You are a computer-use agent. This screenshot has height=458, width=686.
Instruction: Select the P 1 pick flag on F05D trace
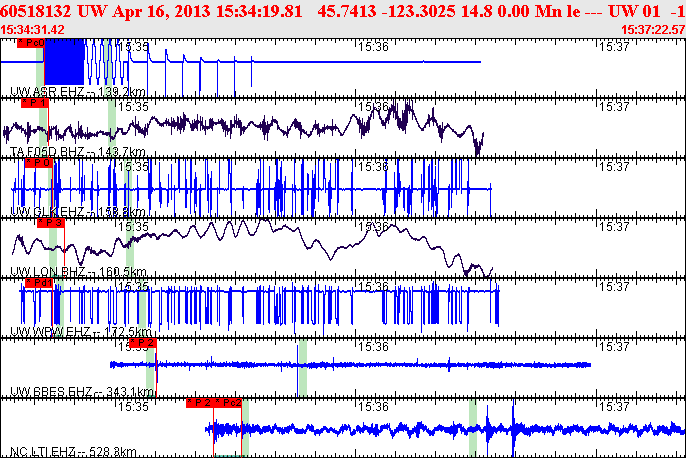[35, 103]
